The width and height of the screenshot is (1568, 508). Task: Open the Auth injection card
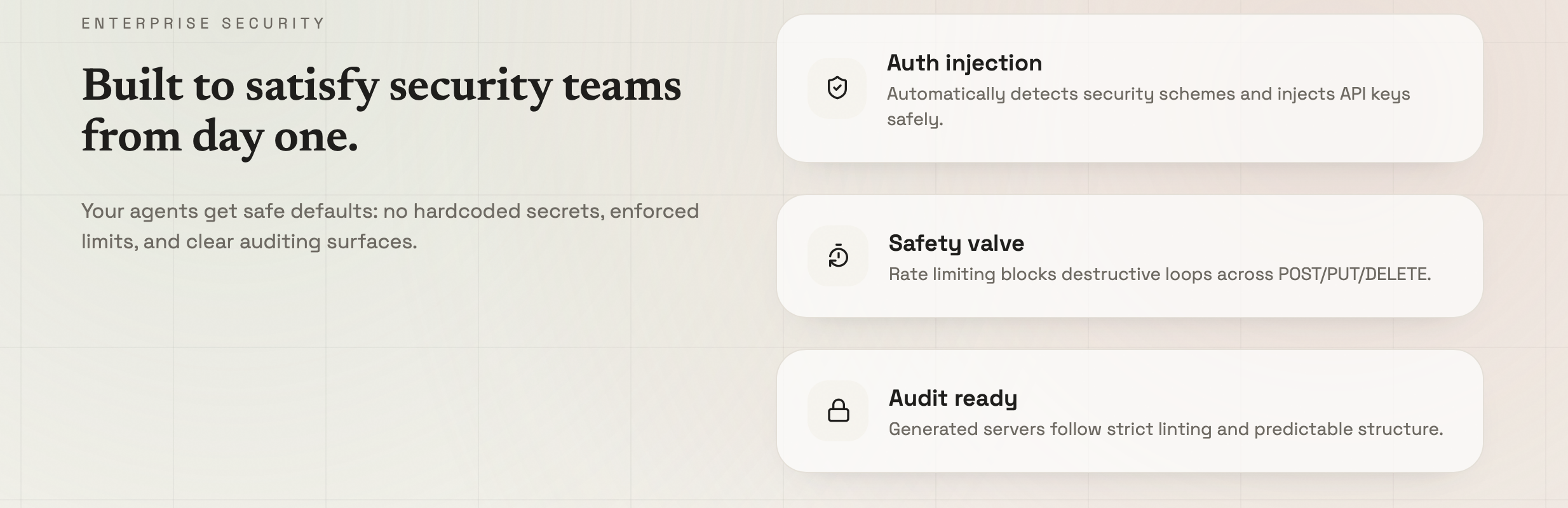tap(1130, 88)
